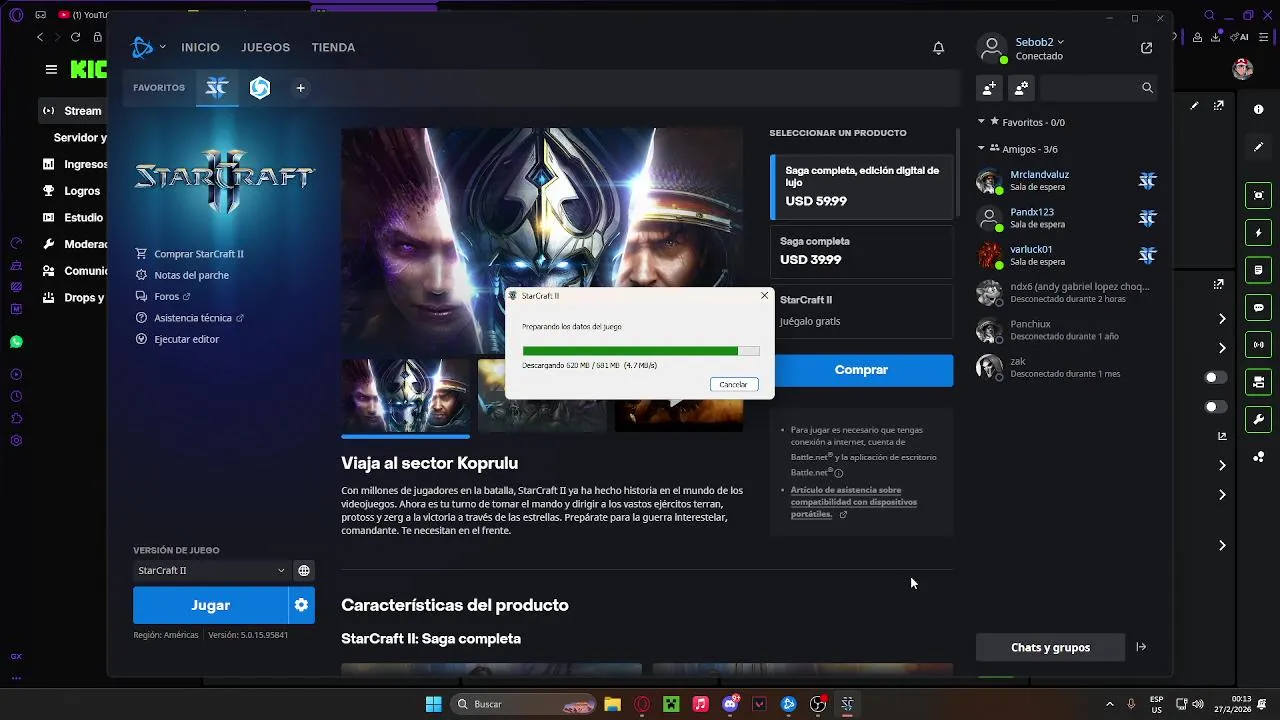Expand the Sebob2 account dropdown
Screen dimensions: 1280x720
(x=1060, y=42)
